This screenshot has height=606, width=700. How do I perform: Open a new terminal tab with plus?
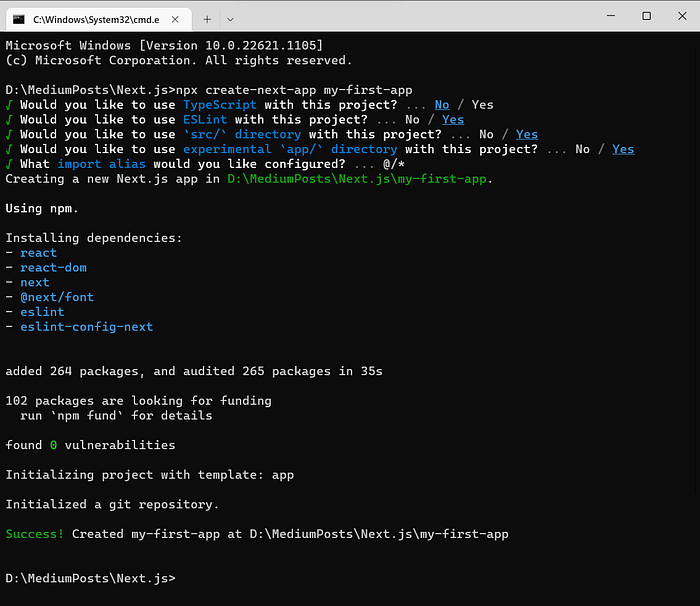(x=207, y=19)
